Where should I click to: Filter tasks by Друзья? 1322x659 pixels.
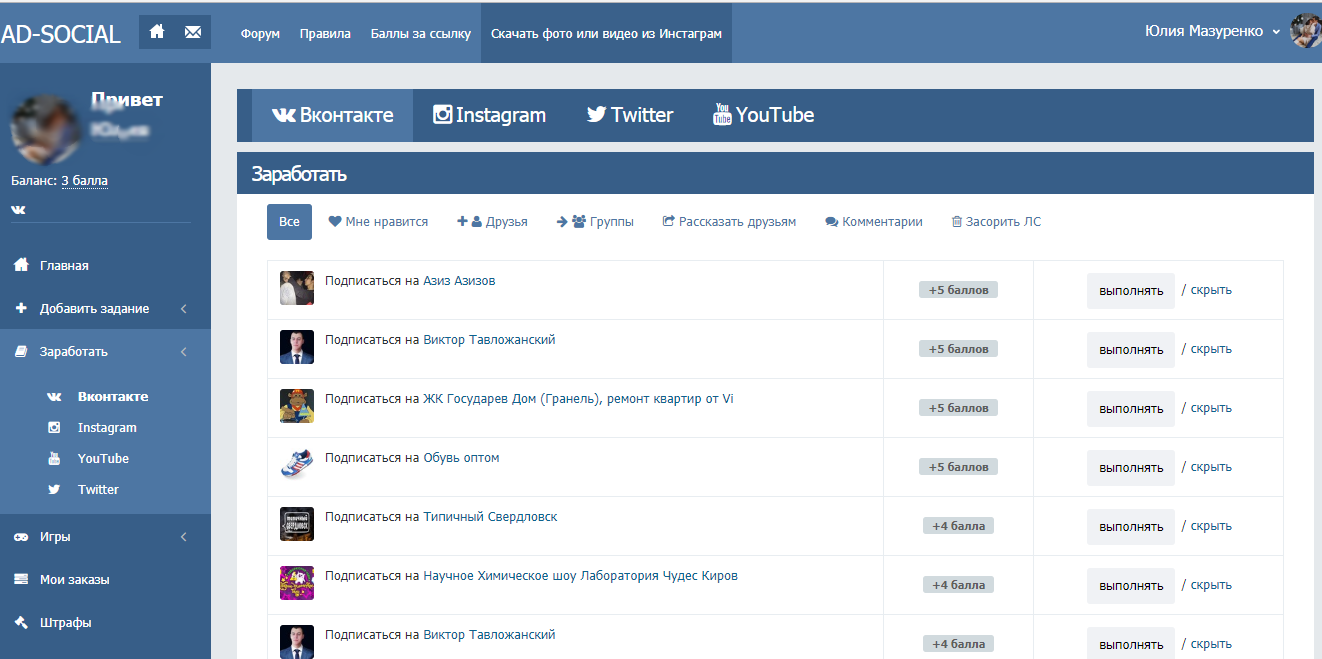pyautogui.click(x=492, y=222)
